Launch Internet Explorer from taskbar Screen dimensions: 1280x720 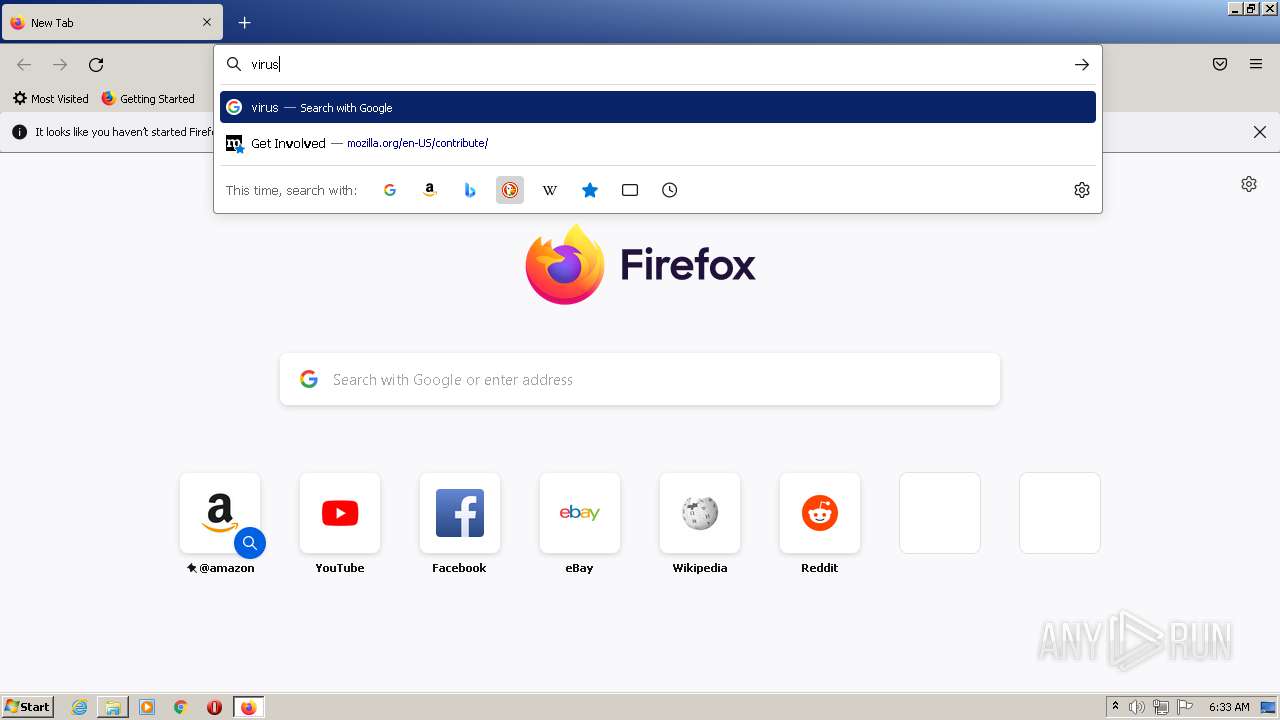click(x=80, y=707)
